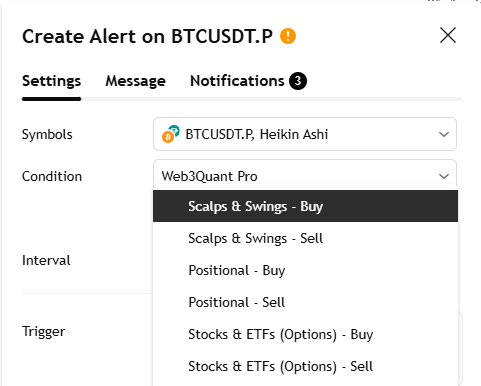Select Positional - Sell from list
481x386 pixels.
305,302
